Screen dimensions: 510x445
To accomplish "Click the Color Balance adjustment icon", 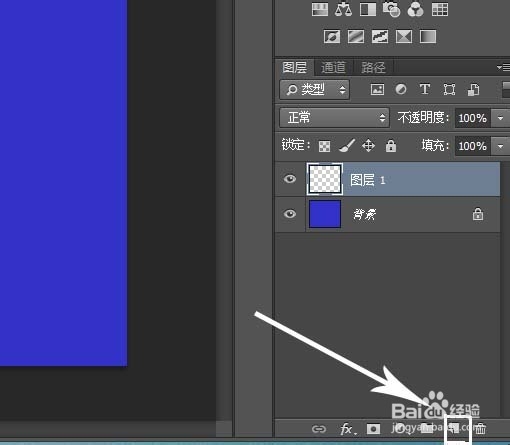I will [x=343, y=9].
